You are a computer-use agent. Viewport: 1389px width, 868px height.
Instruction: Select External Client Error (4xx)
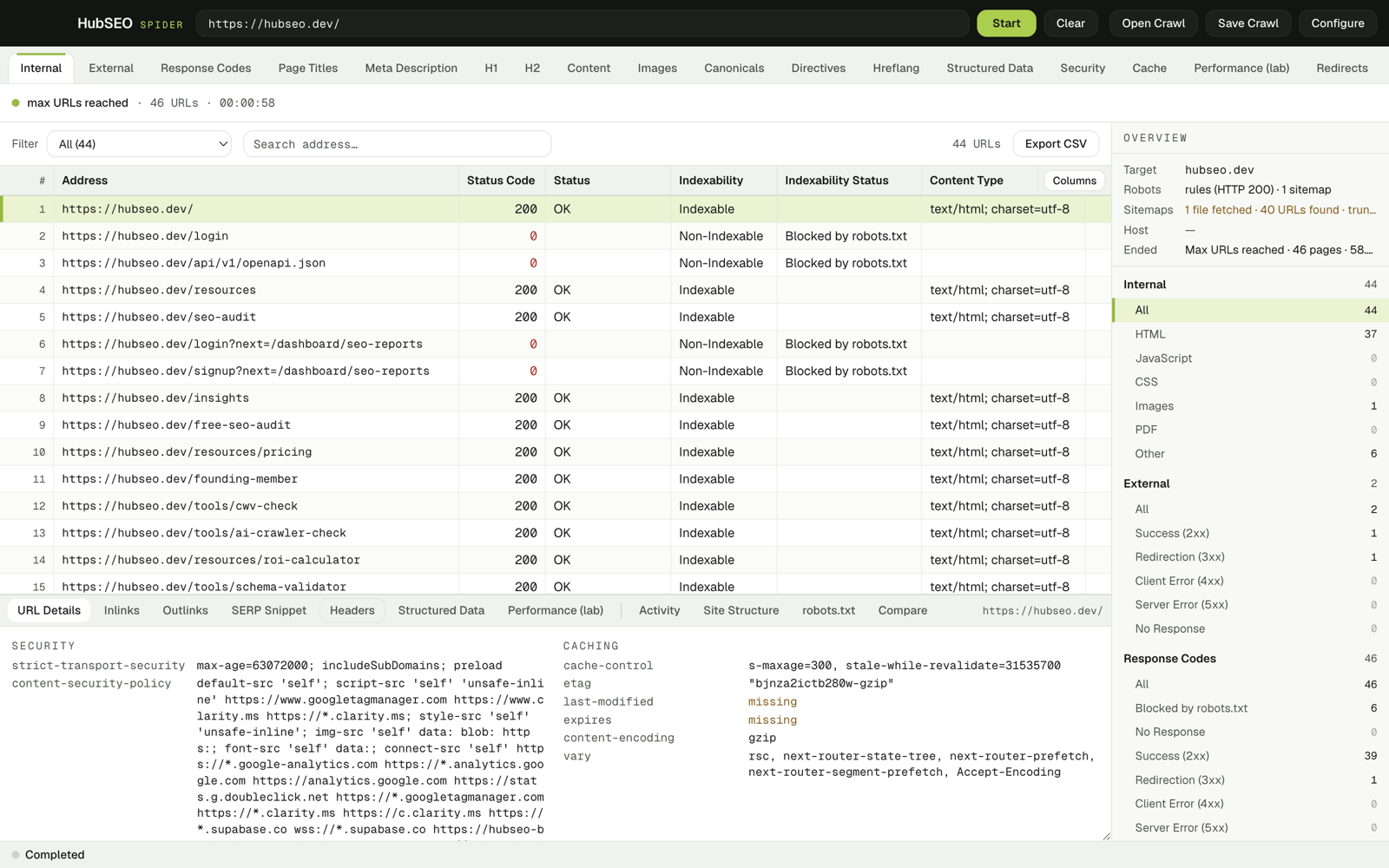[x=1250, y=581]
